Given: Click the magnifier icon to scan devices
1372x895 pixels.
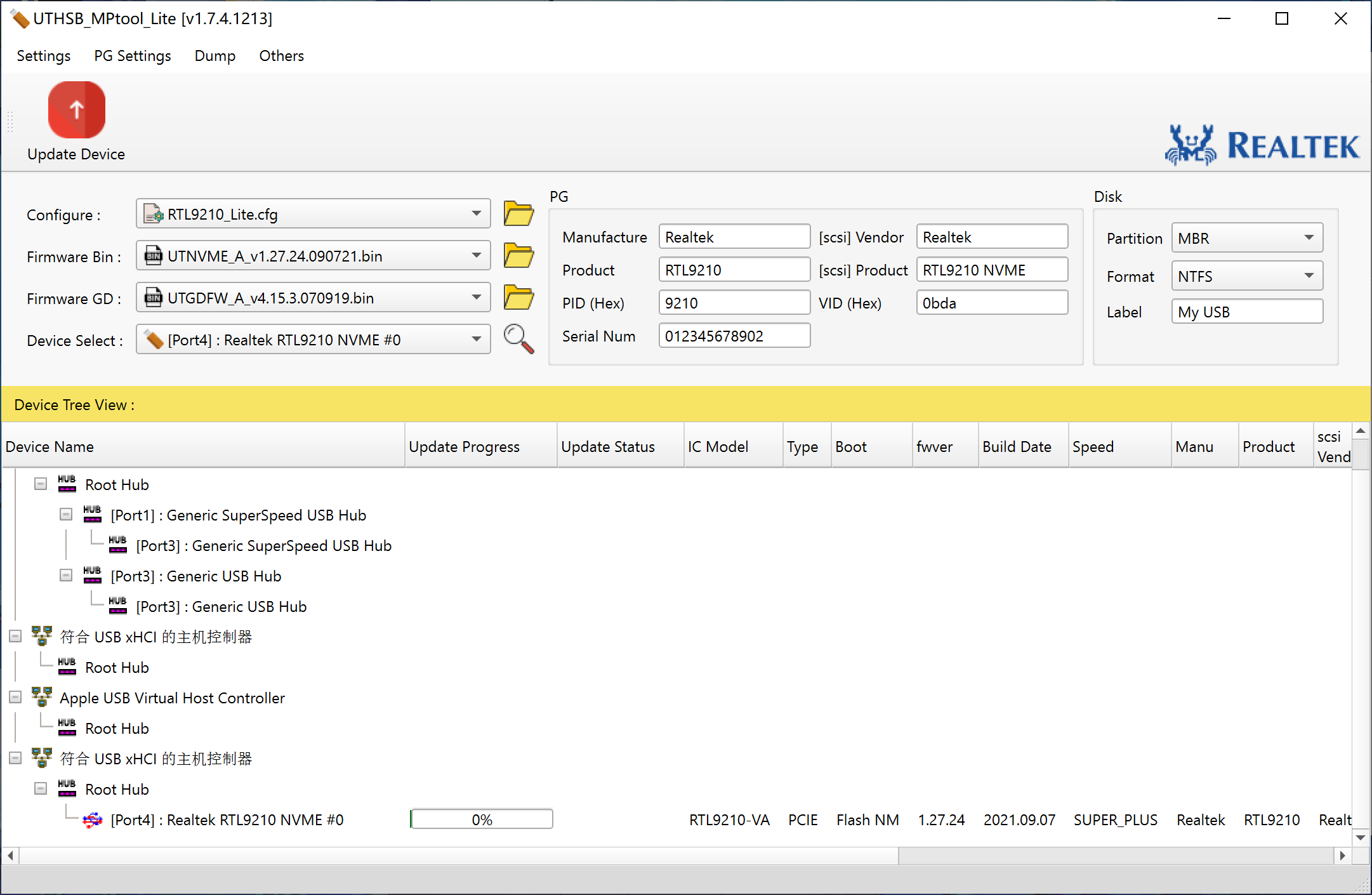Looking at the screenshot, I should point(518,339).
